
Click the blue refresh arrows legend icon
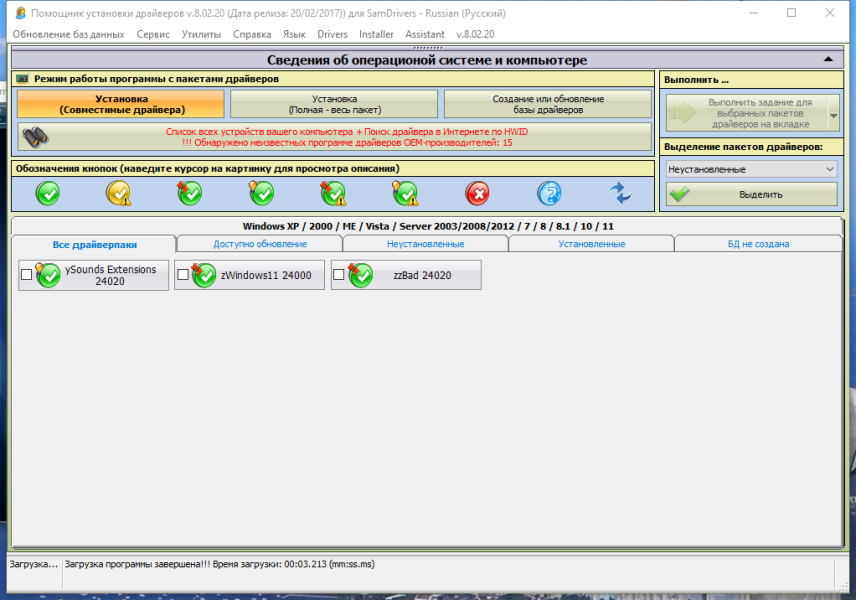click(621, 193)
